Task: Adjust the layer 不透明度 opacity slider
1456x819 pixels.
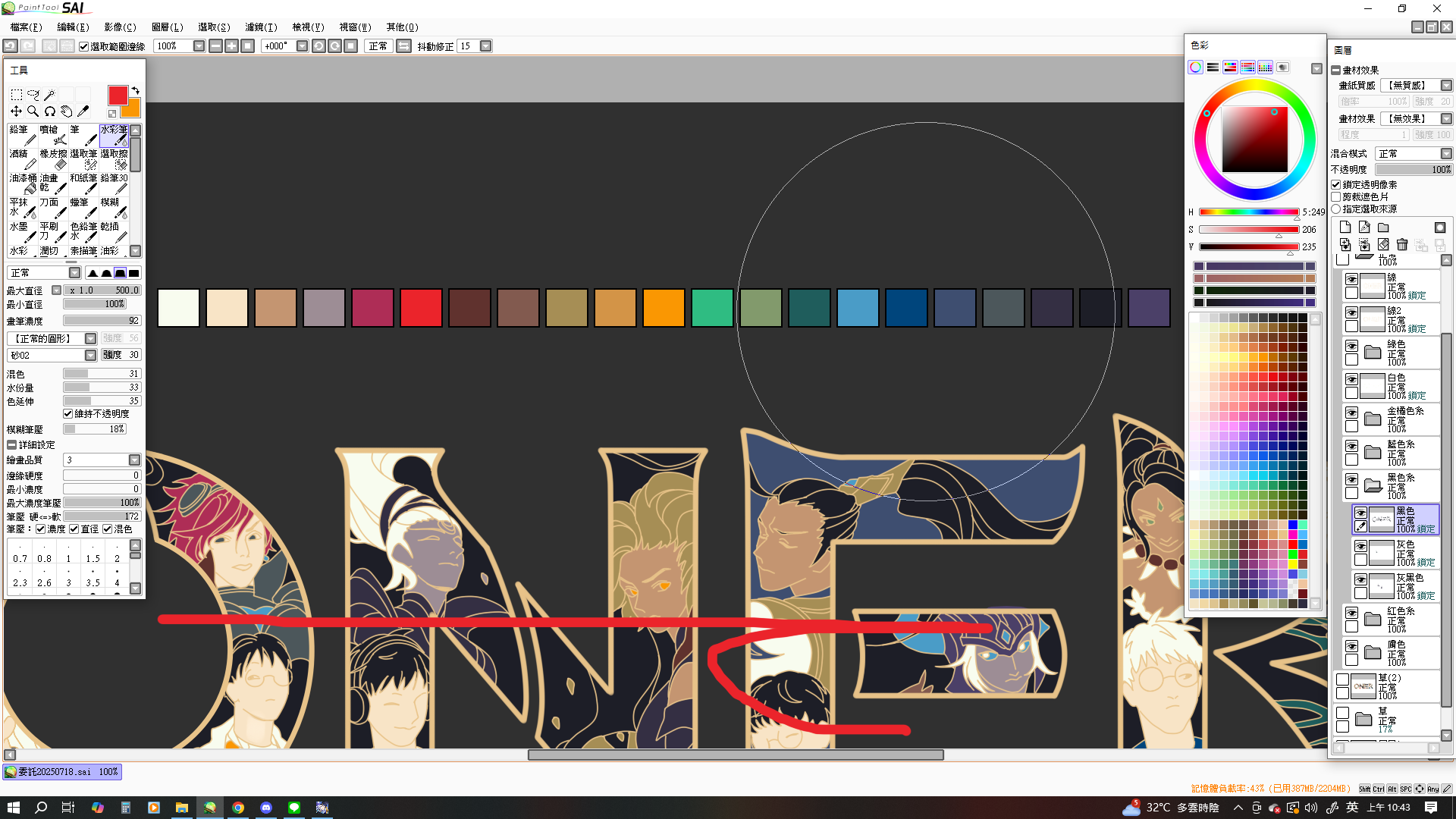Action: point(1414,170)
